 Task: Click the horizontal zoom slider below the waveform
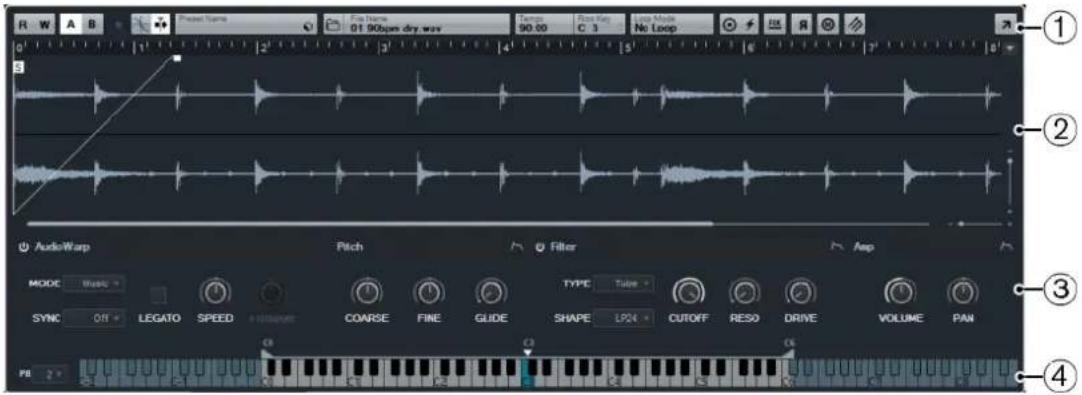coord(978,223)
